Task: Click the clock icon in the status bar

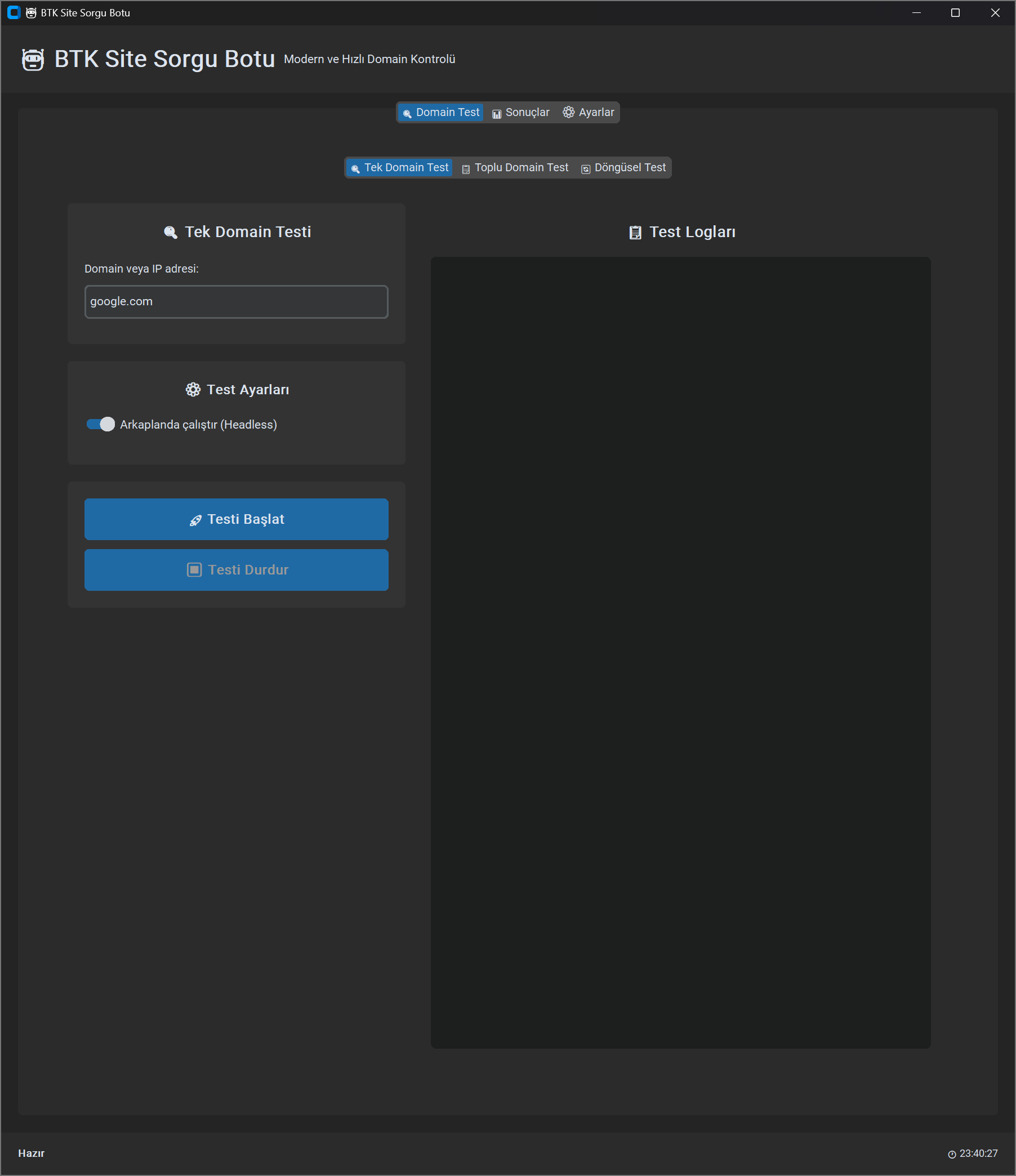Action: [x=952, y=1154]
